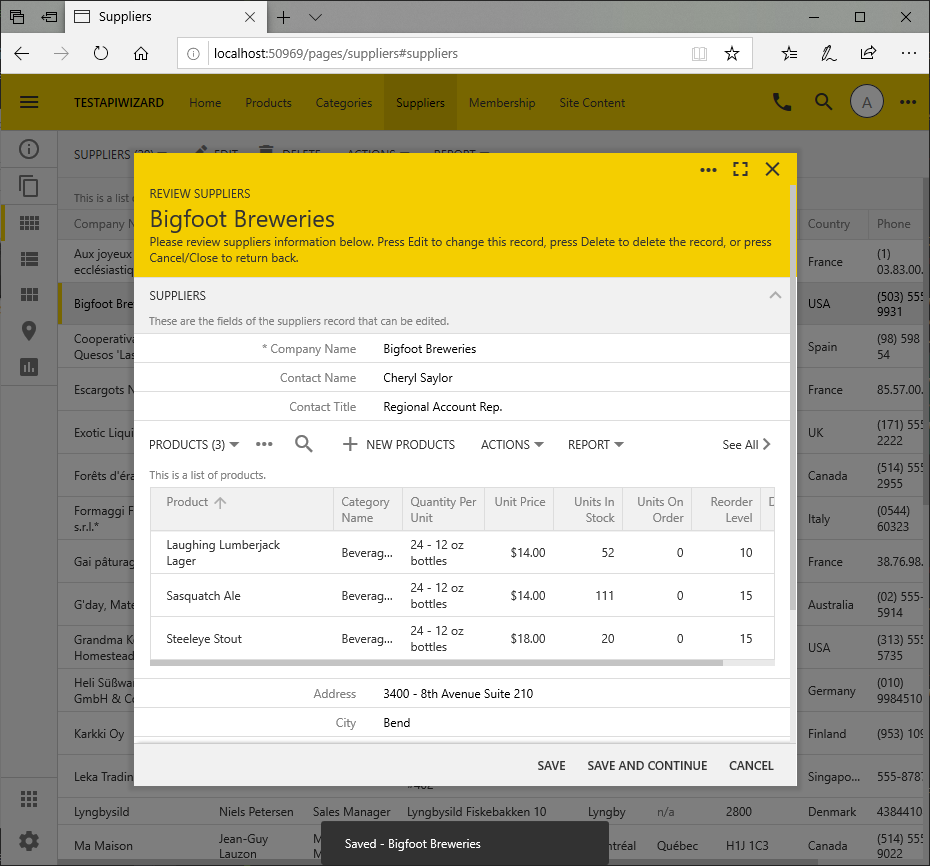The image size is (930, 866).
Task: Select the Laughing Lumberjack Lager row
Action: tap(462, 552)
